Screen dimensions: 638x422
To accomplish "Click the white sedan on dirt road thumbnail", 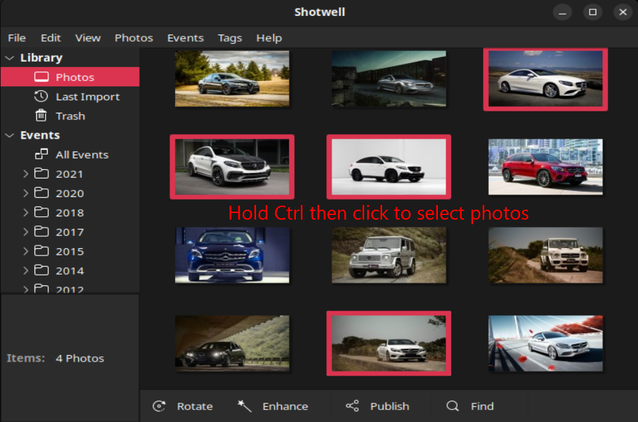I will 389,343.
